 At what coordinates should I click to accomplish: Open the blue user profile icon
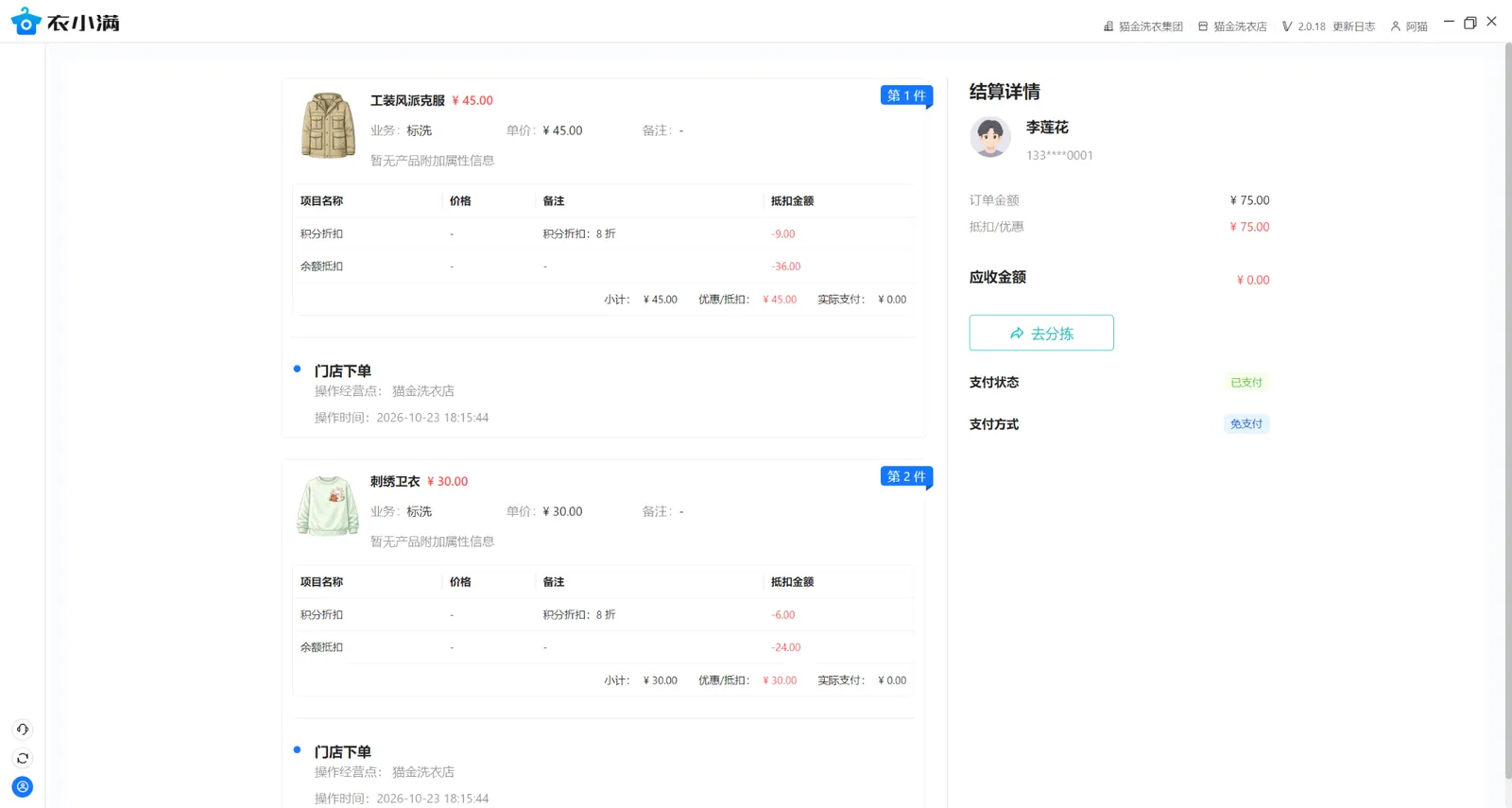pos(23,787)
